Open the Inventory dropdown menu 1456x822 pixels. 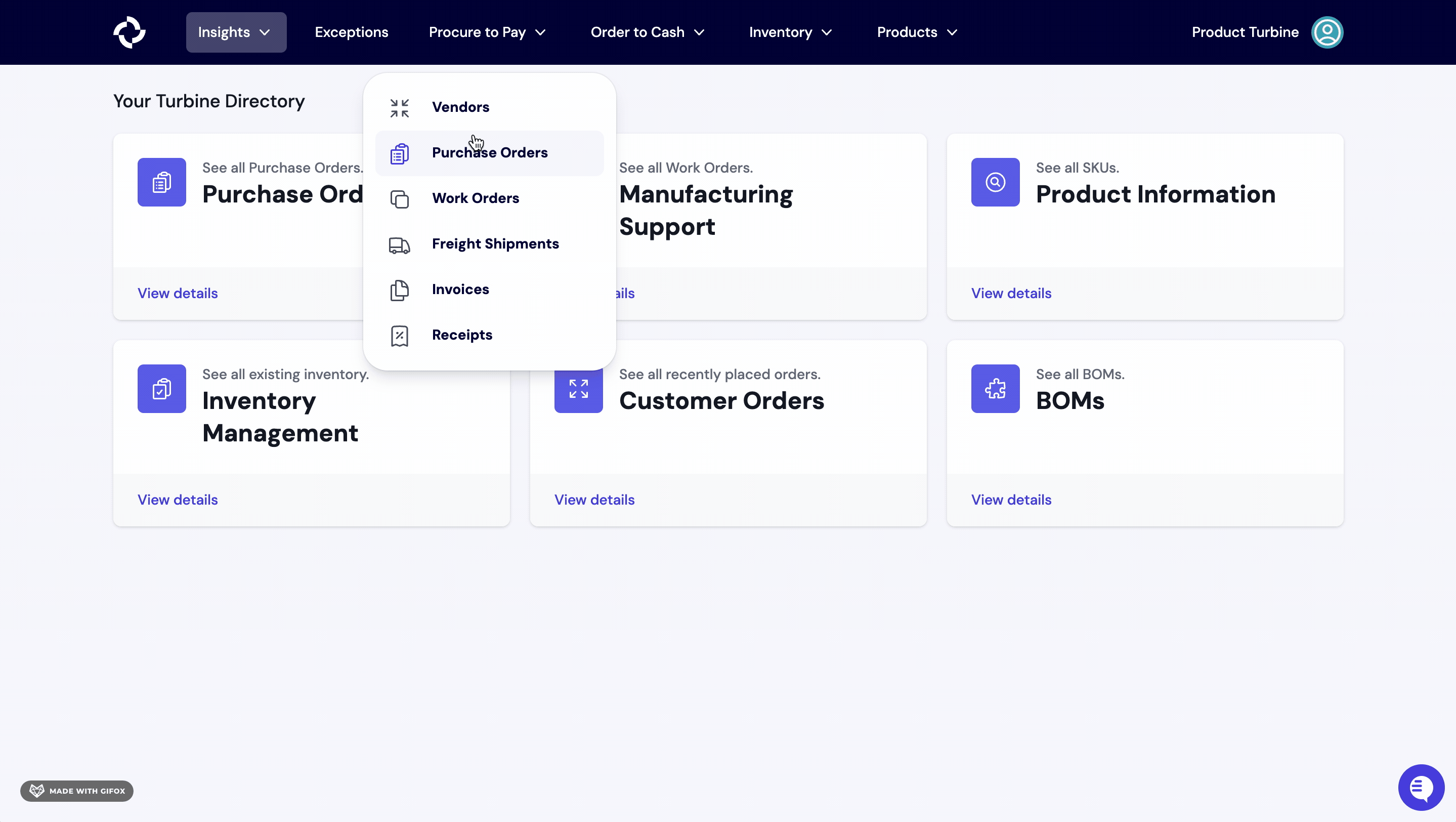(790, 32)
